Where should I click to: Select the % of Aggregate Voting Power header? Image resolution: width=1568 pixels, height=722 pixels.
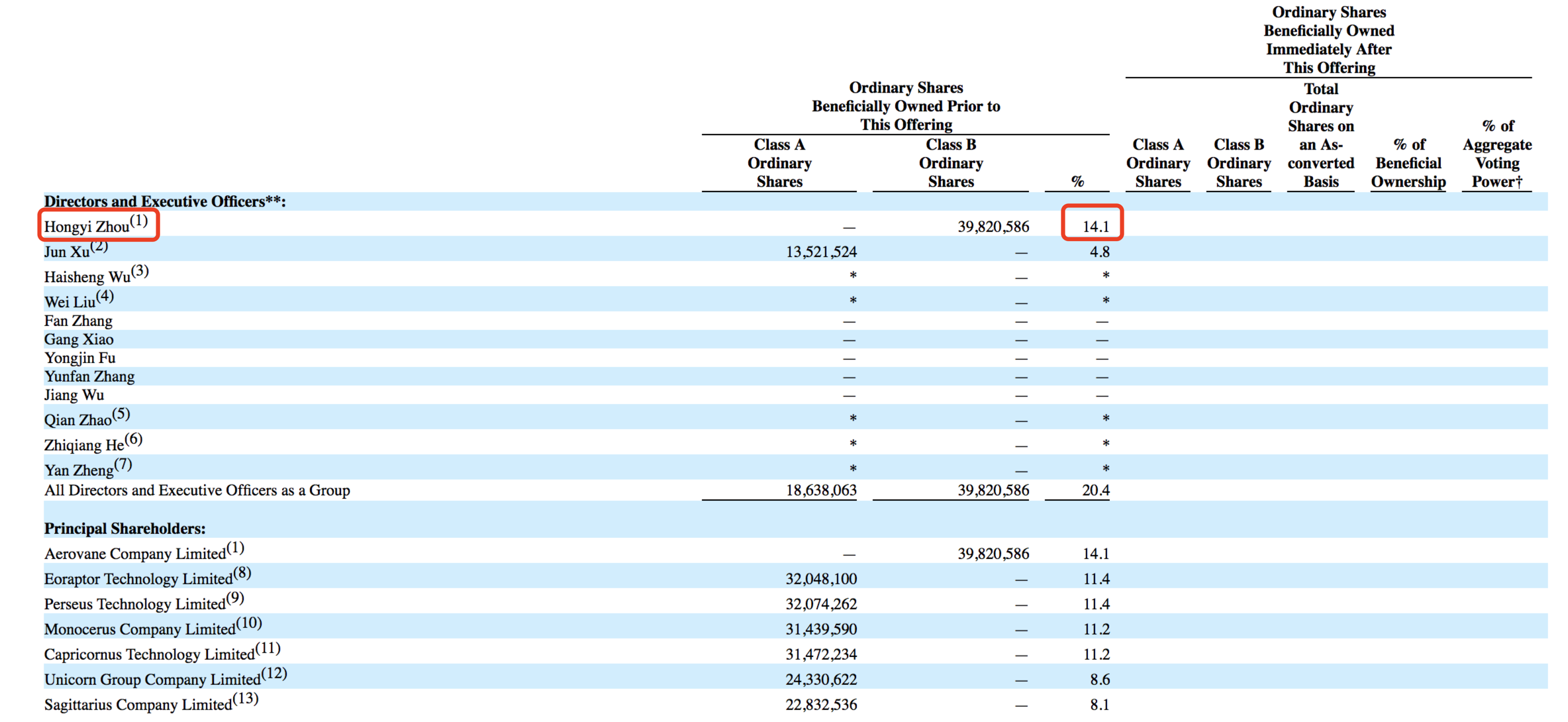1497,154
